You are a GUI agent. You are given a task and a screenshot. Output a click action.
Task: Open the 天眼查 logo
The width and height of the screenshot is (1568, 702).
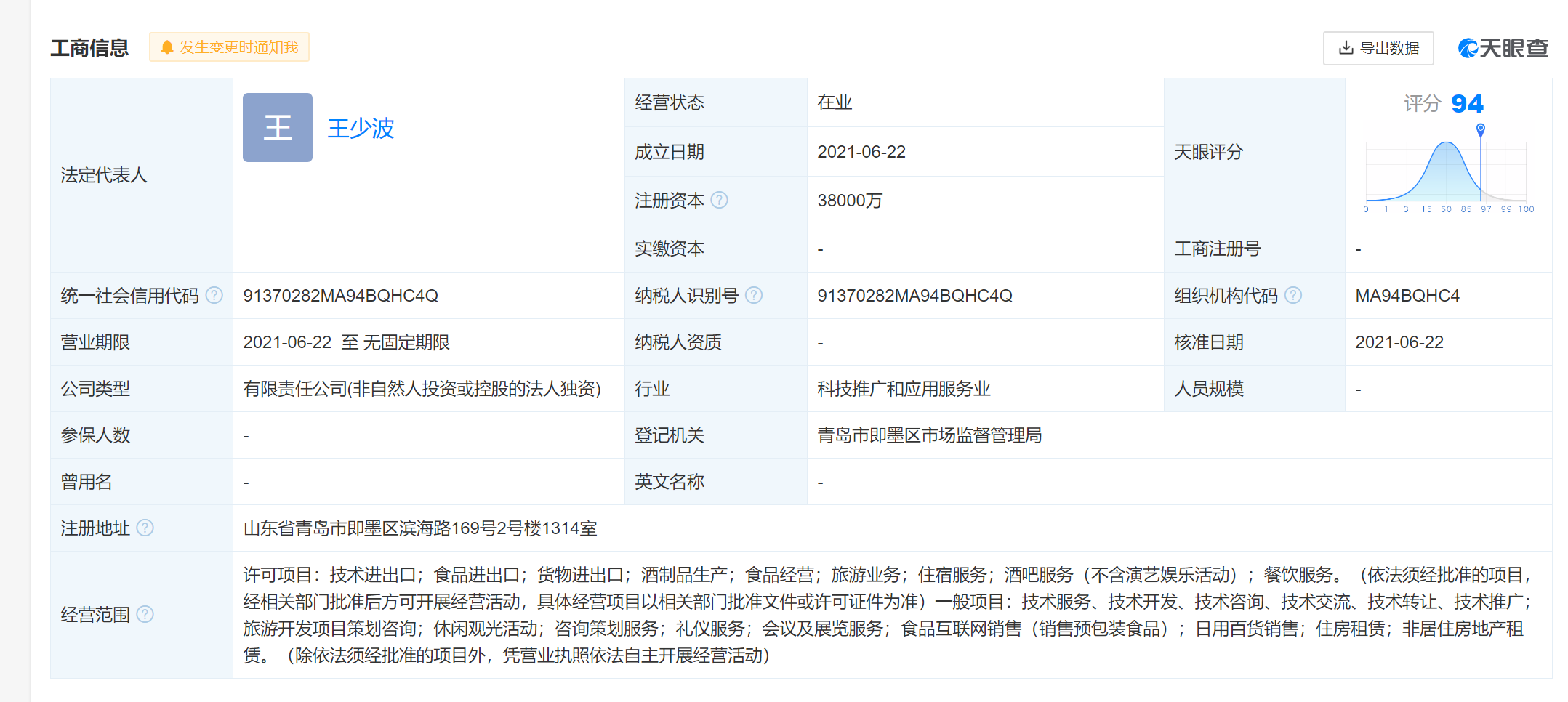tap(1503, 48)
